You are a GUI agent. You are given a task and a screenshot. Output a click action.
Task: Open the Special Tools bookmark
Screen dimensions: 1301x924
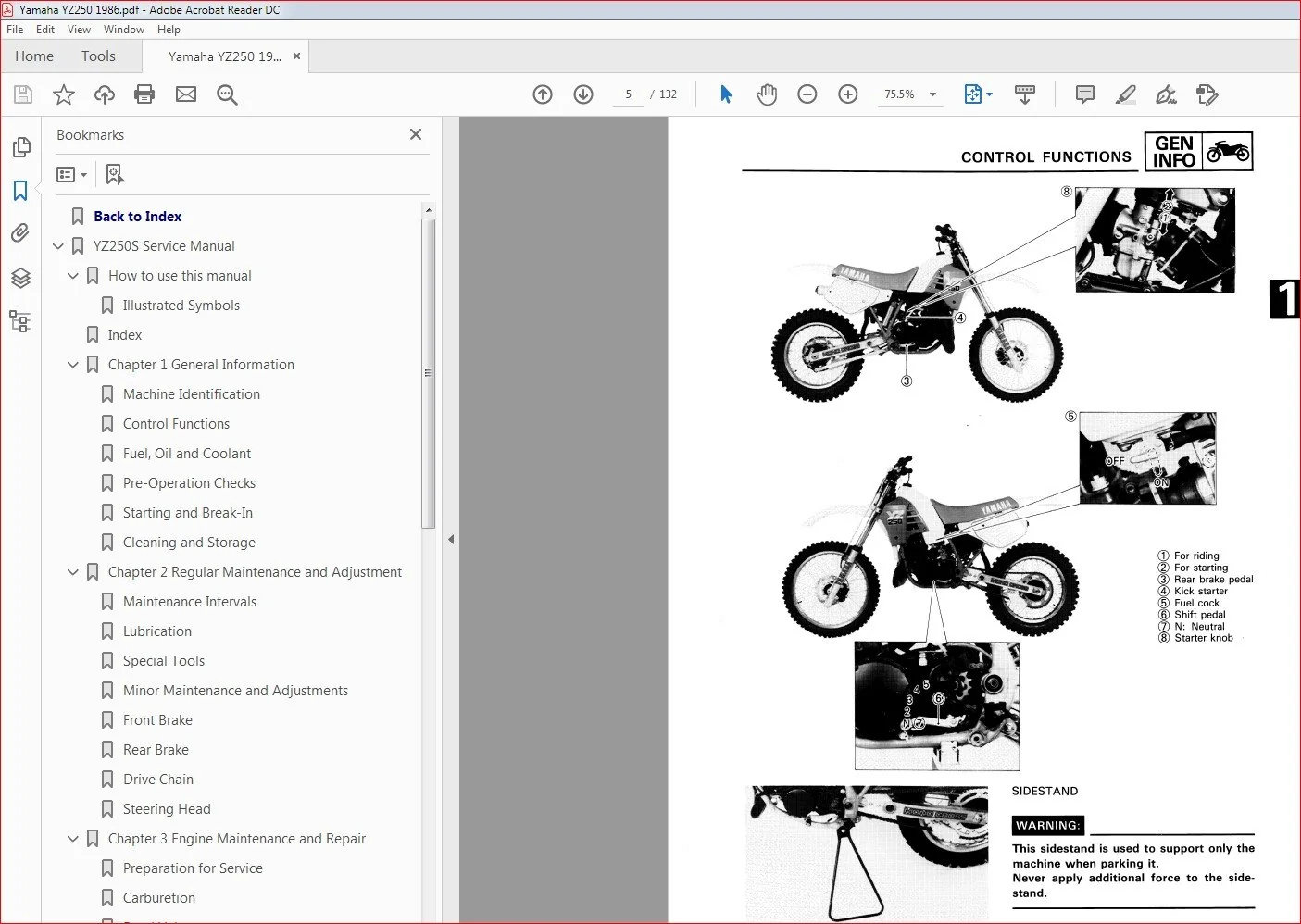[164, 661]
